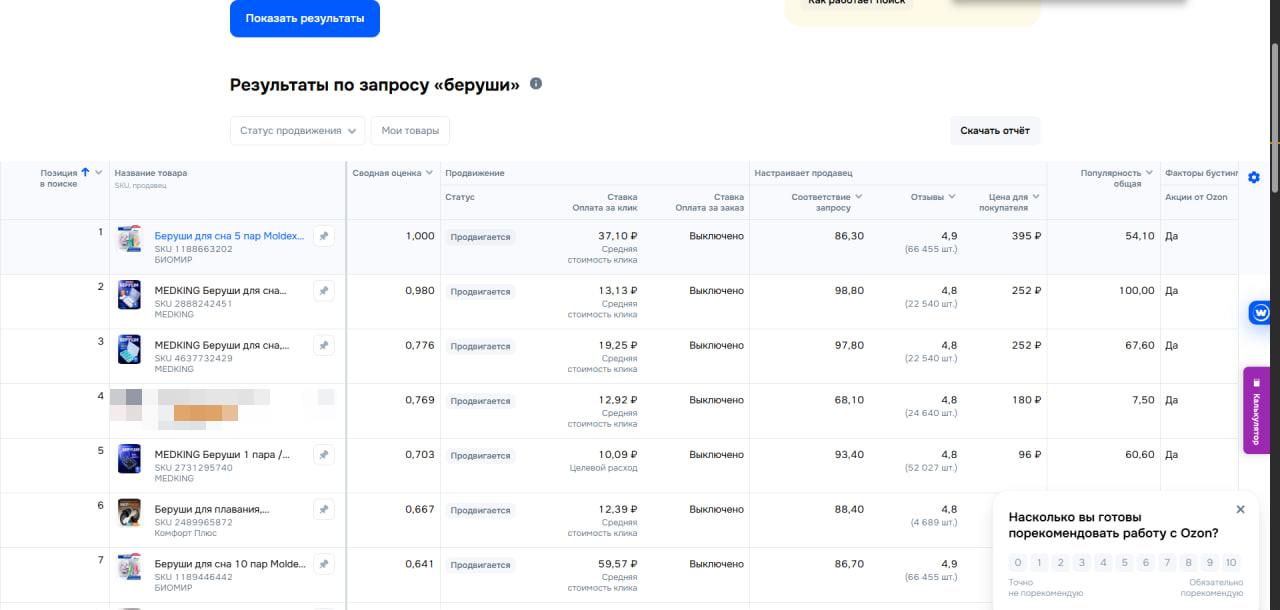Expand Отзывы column sort menu

[951, 197]
